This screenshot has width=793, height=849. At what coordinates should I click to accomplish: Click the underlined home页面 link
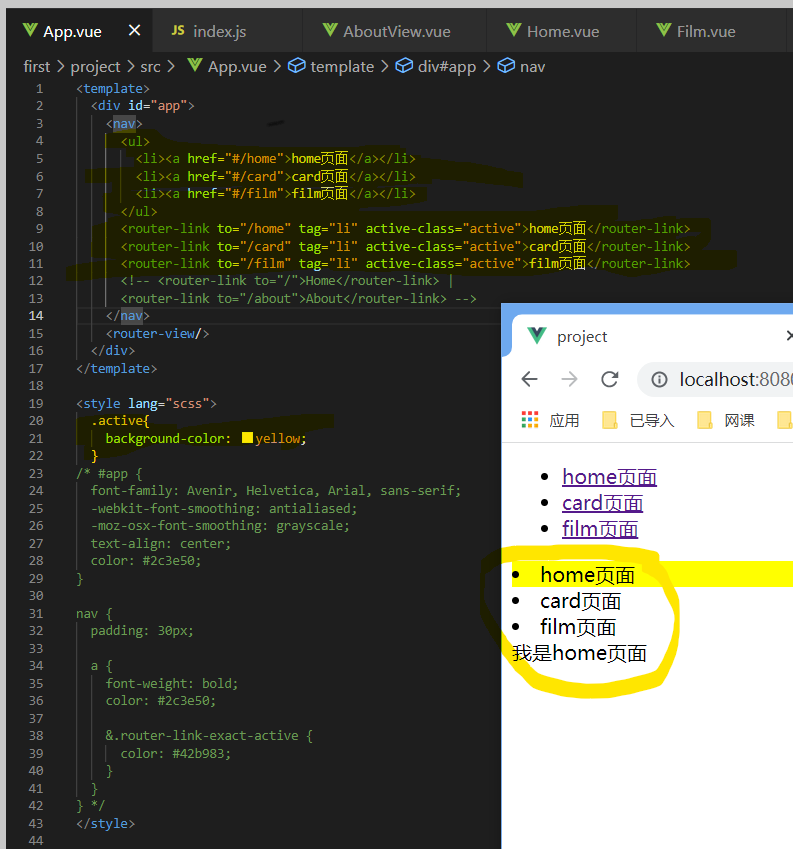click(x=610, y=477)
